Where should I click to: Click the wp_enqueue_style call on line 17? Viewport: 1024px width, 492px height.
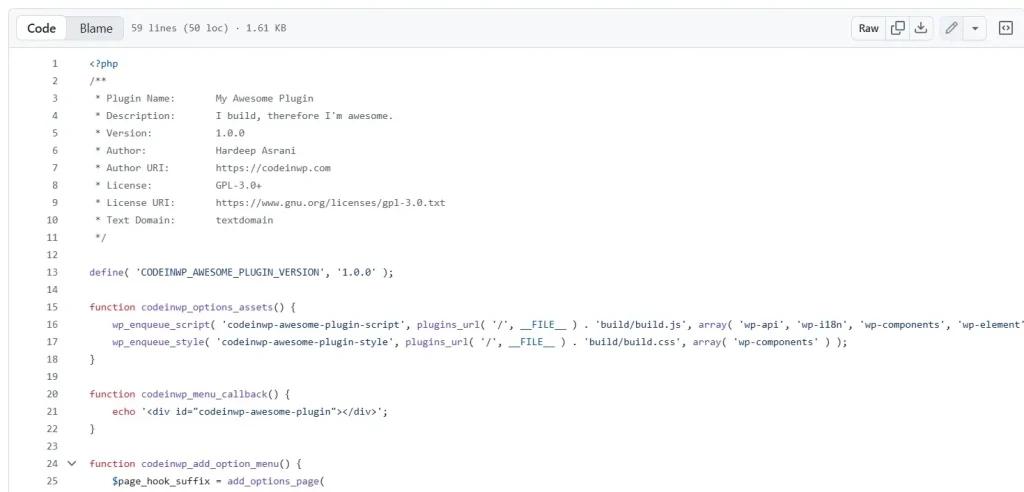tap(159, 342)
